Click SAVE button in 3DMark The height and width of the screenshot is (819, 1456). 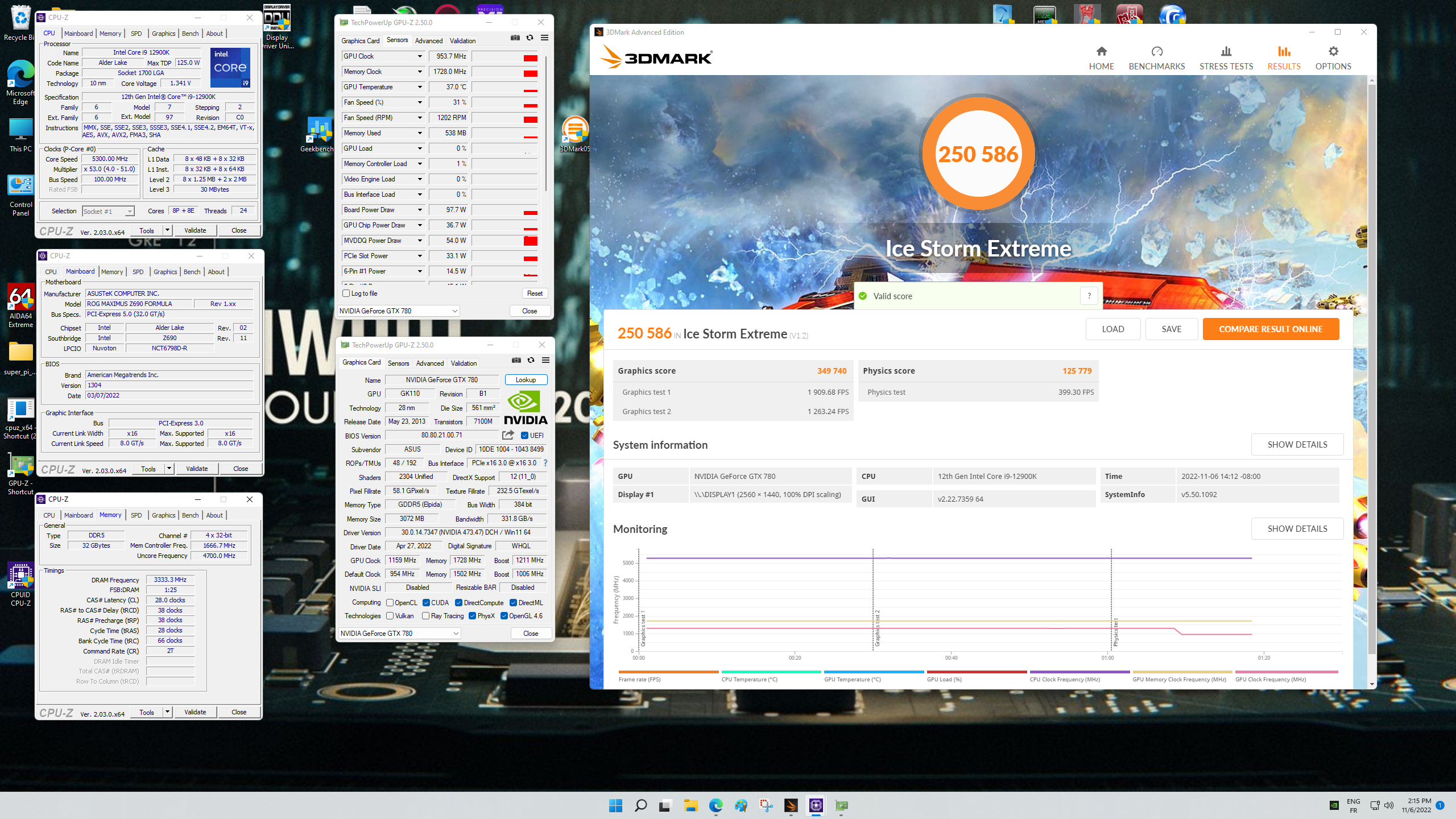click(1171, 329)
